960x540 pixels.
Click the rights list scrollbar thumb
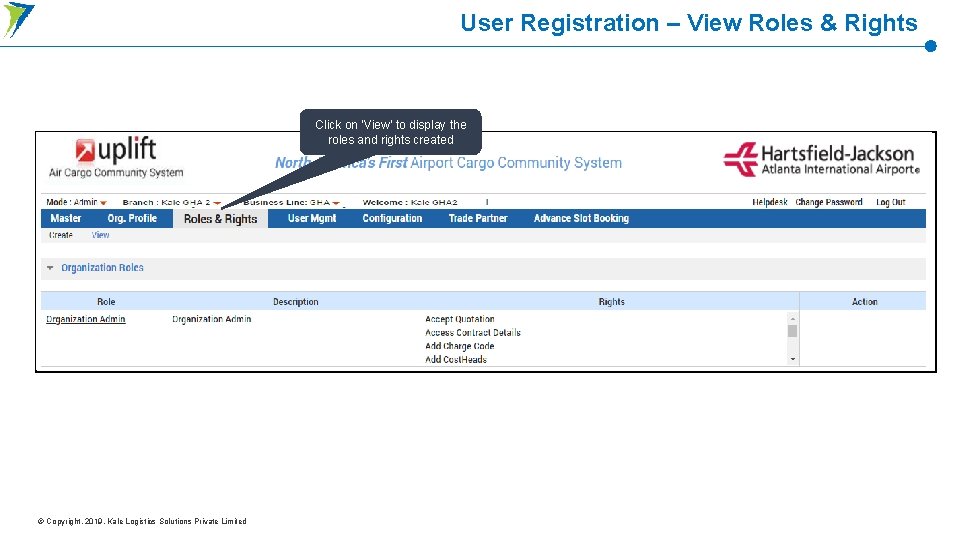(x=792, y=331)
